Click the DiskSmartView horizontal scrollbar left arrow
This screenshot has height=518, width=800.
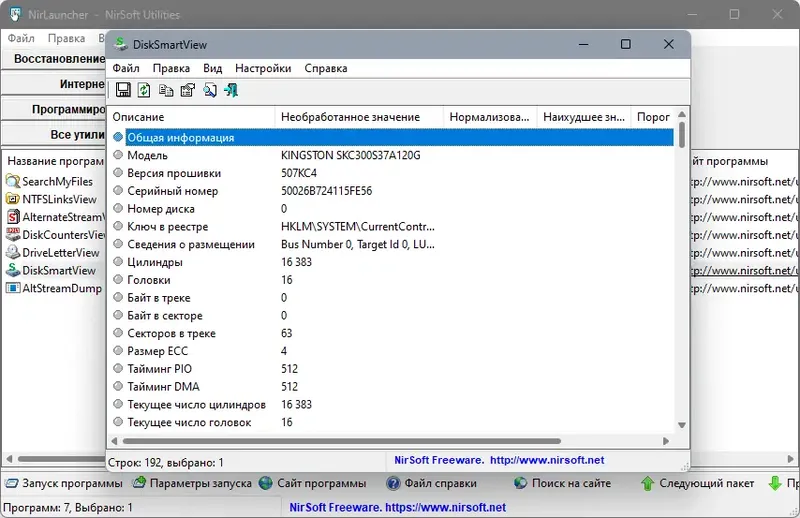(x=114, y=441)
